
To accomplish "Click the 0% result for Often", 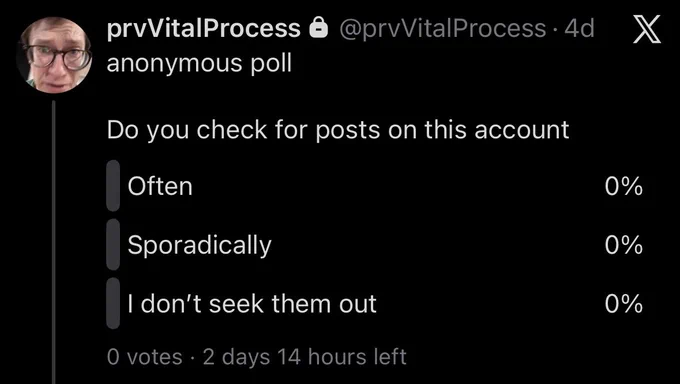I will [624, 186].
